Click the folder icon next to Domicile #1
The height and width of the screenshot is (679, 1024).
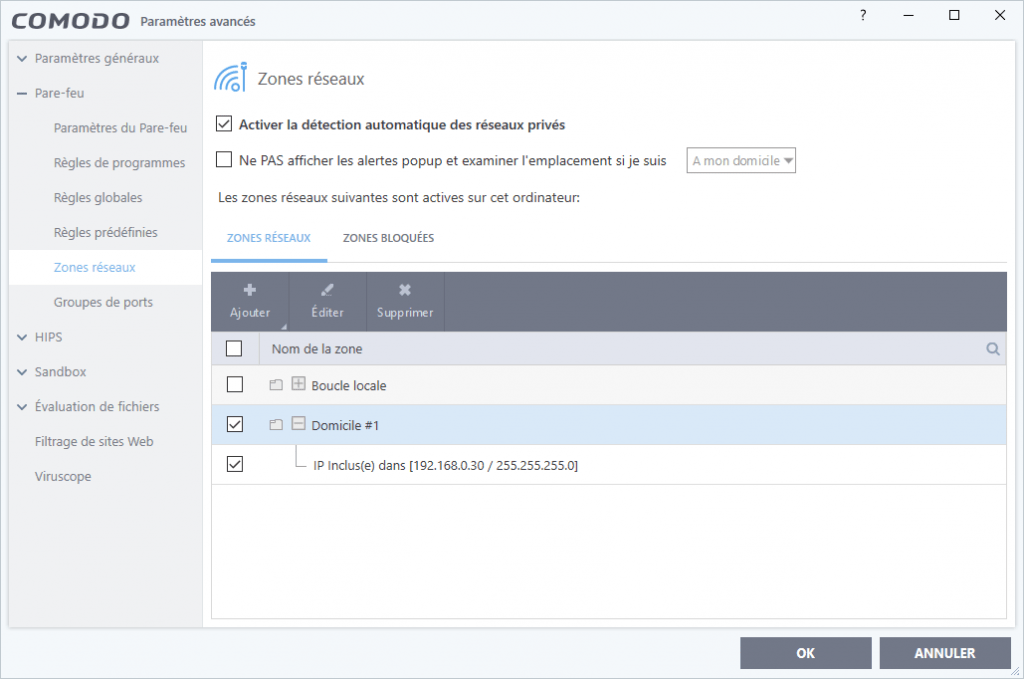[276, 424]
